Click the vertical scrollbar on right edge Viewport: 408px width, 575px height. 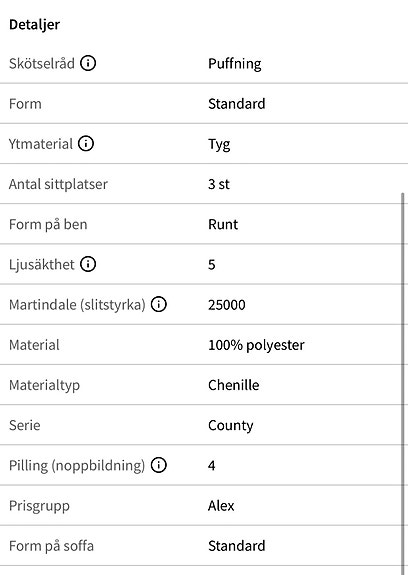coord(403,383)
